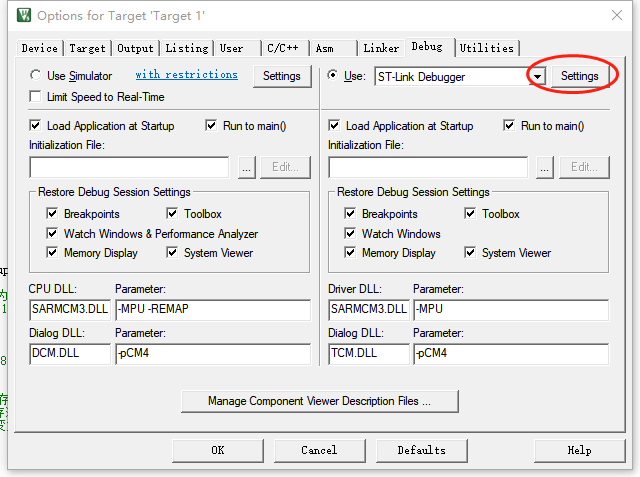Browse for simulator initialization file

click(247, 167)
